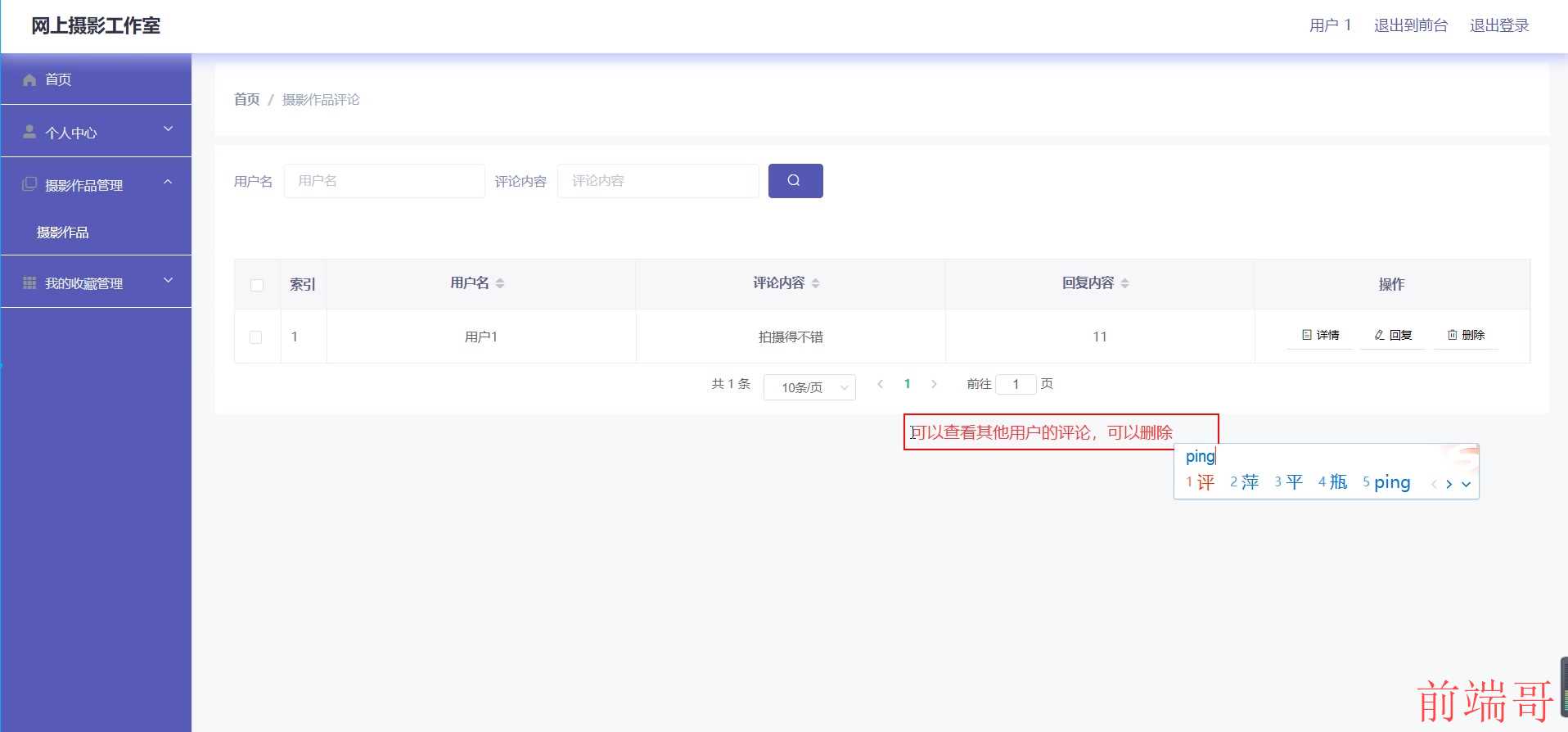
Task: Check the box for row 1
Action: tap(256, 337)
